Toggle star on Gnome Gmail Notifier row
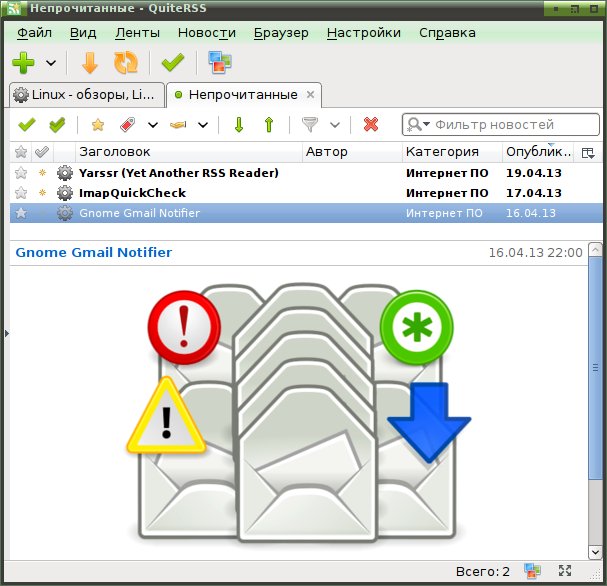607x586 pixels. [x=21, y=213]
